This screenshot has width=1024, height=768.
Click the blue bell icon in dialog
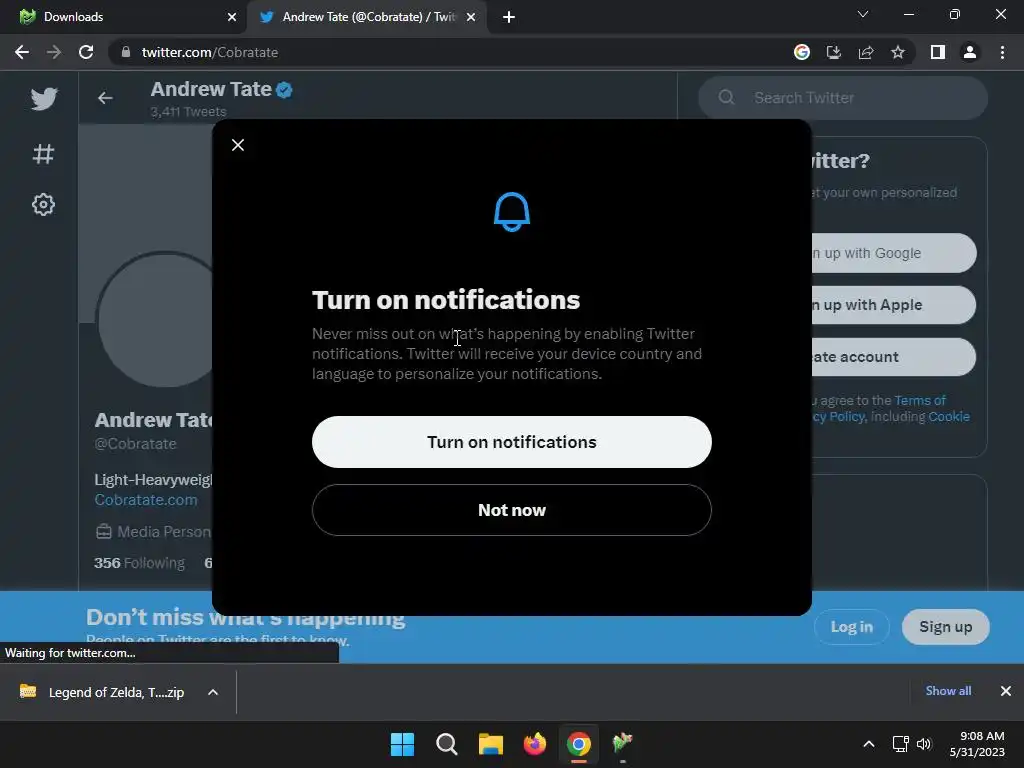click(x=512, y=212)
